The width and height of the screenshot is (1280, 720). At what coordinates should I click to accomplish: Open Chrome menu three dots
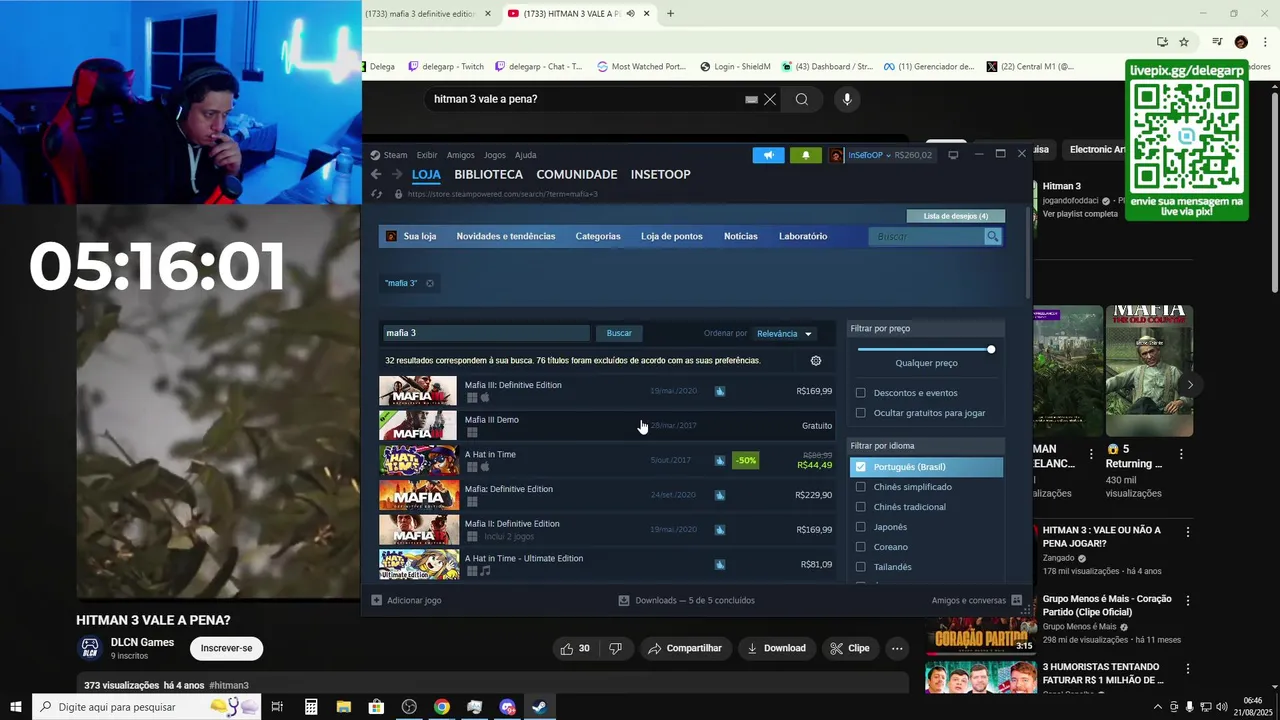[1265, 42]
